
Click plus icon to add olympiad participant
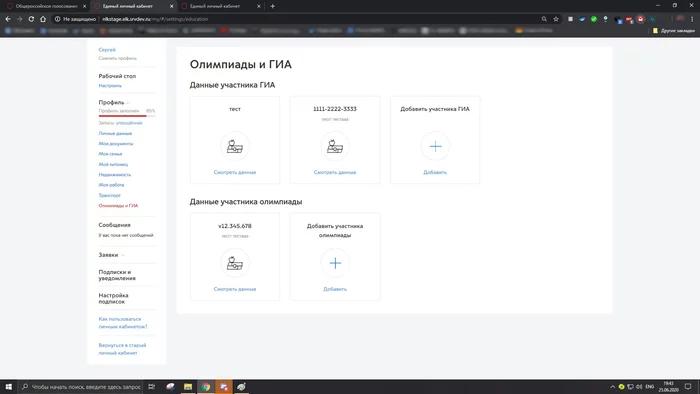335,263
